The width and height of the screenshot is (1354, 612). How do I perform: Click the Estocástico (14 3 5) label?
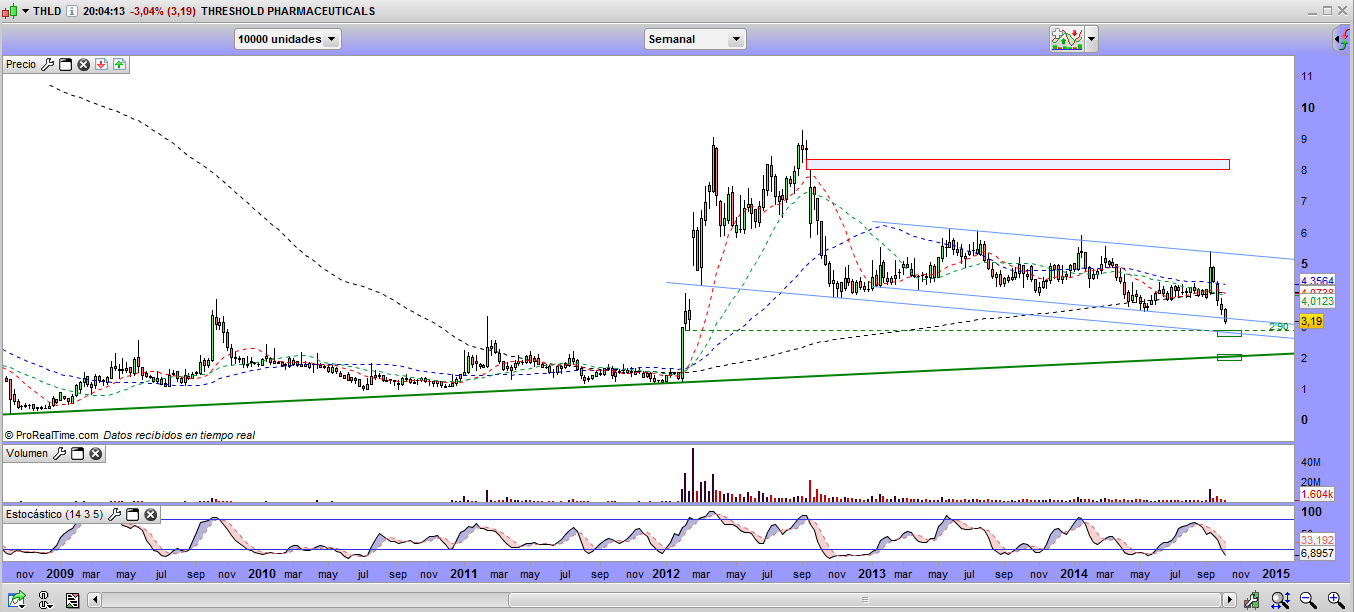[54, 514]
